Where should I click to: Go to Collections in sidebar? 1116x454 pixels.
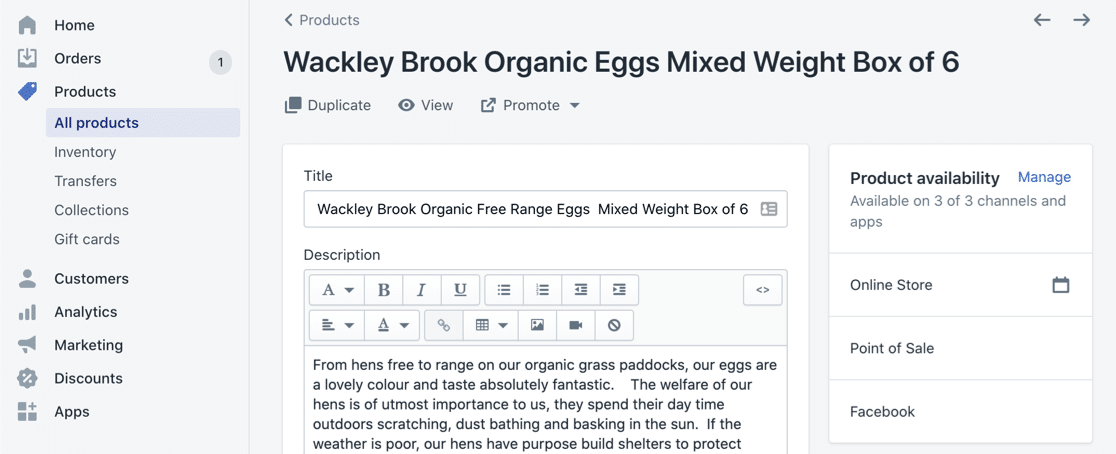91,210
